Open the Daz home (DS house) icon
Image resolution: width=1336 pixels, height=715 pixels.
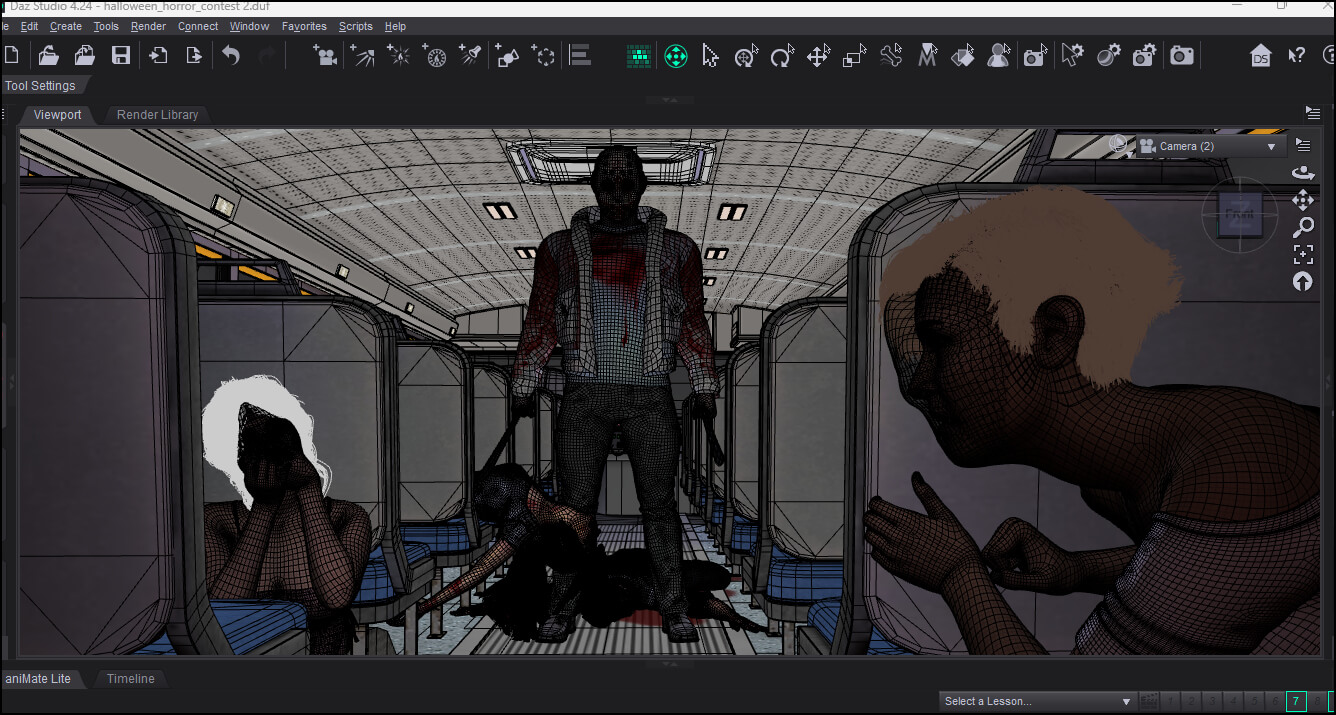click(1261, 55)
